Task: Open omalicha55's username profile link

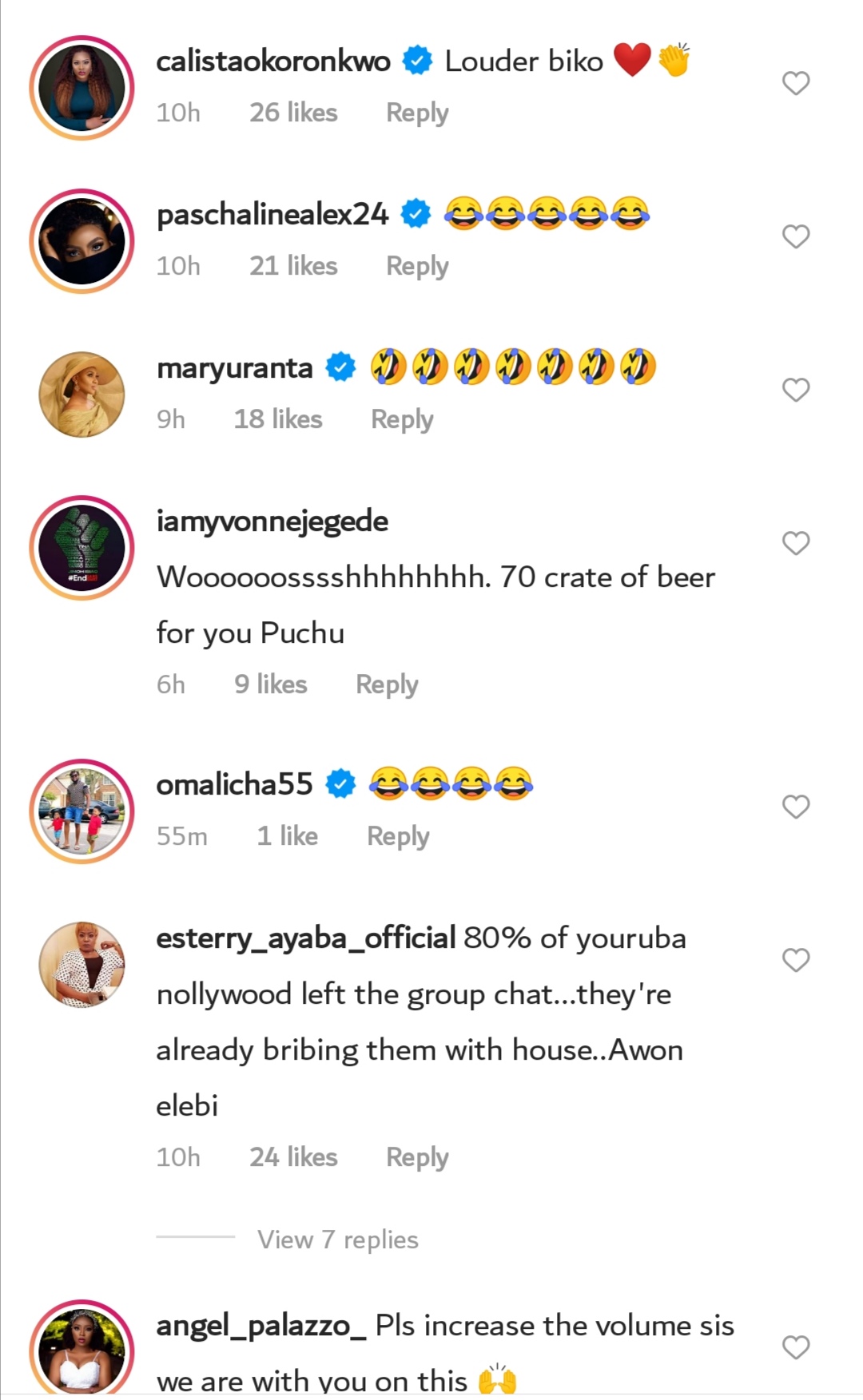Action: 234,784
